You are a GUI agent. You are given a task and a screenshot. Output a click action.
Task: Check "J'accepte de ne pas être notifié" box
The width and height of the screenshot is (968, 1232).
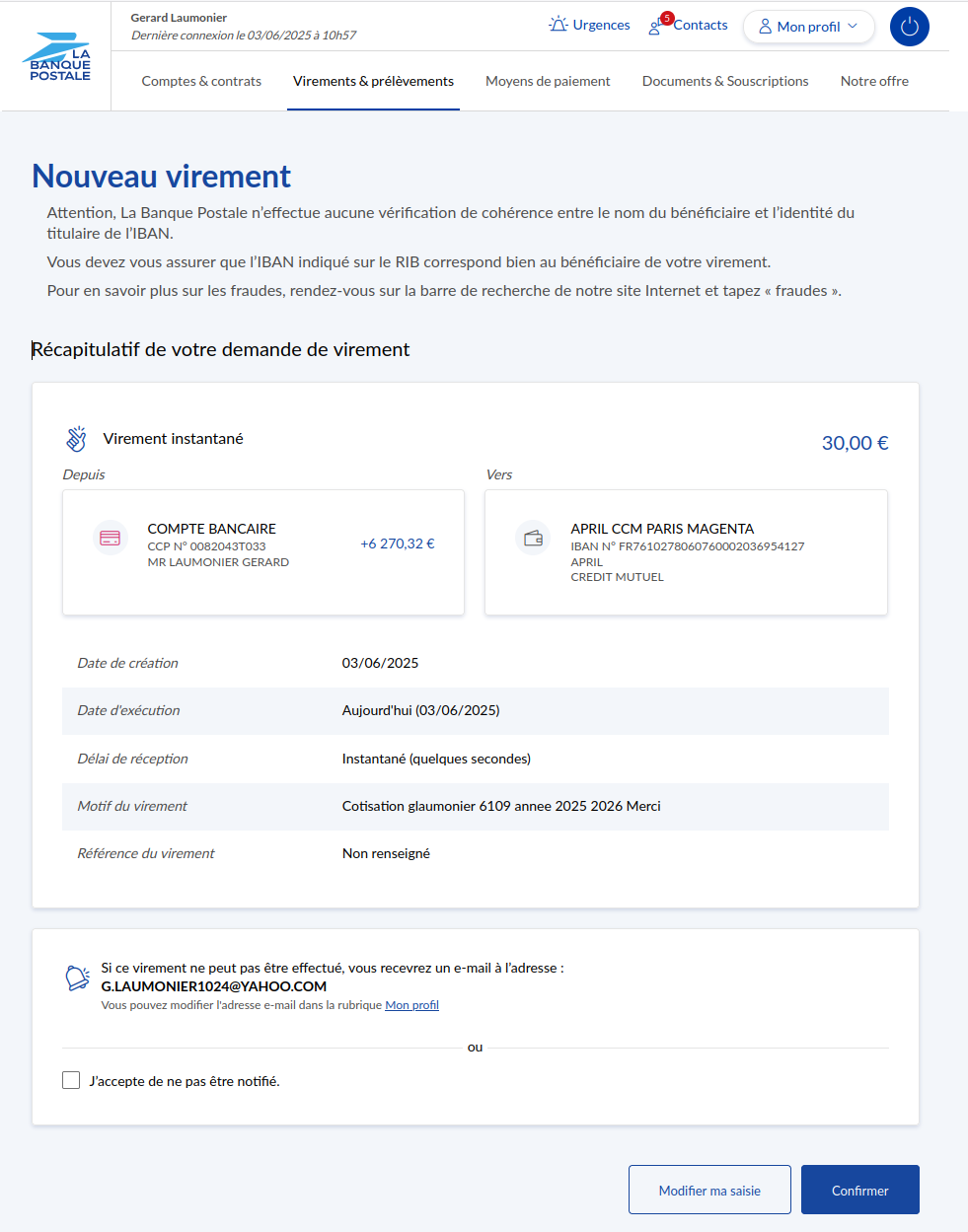[x=71, y=1081]
